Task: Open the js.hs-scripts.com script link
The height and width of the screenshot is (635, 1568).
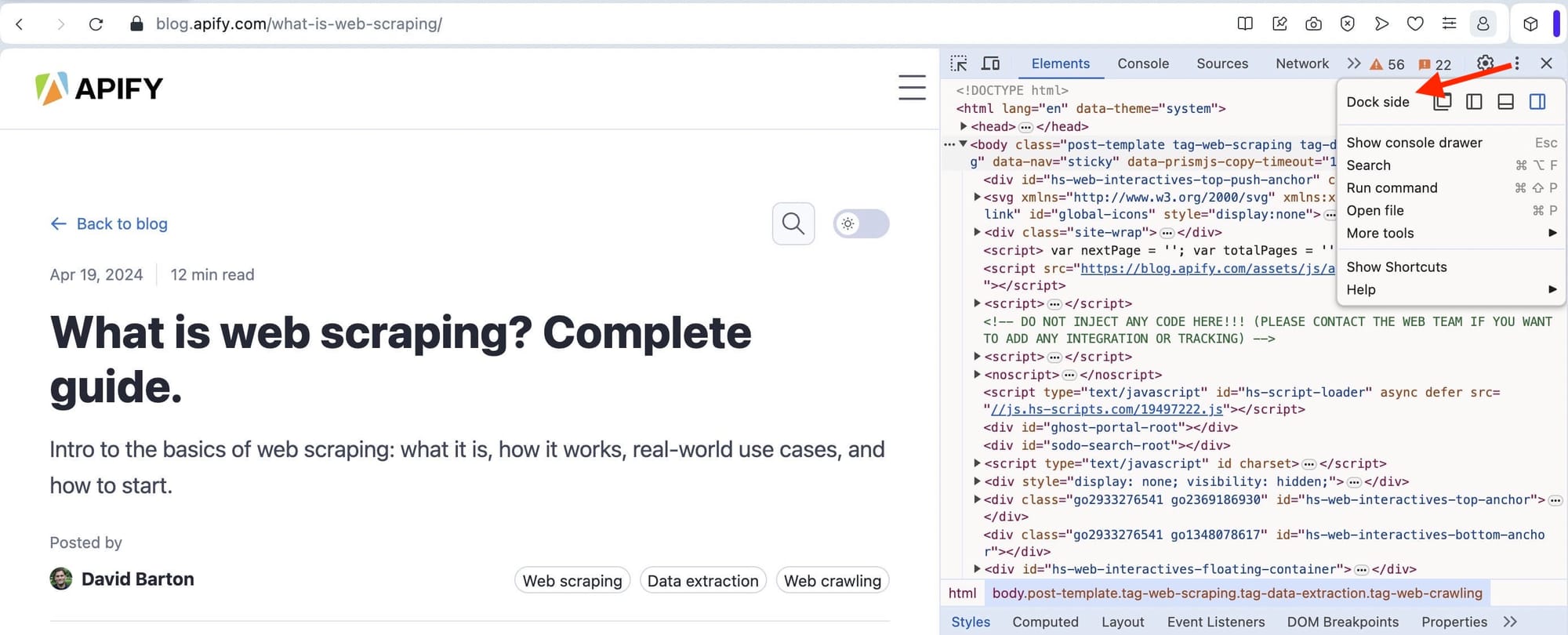Action: click(1107, 409)
